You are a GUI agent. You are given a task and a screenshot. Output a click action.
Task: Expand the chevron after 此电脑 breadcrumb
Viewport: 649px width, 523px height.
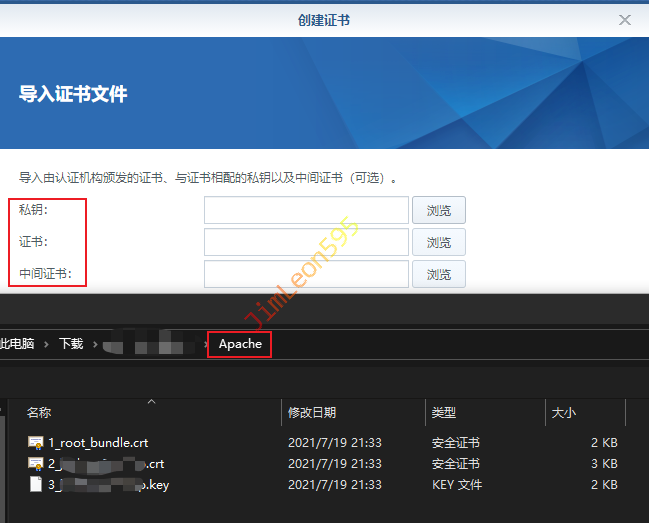[x=46, y=343]
